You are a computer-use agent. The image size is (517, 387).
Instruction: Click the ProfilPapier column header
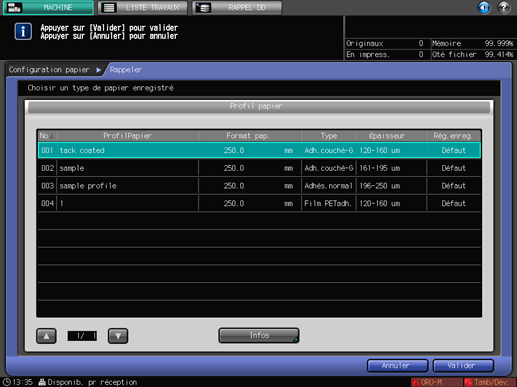(127, 136)
